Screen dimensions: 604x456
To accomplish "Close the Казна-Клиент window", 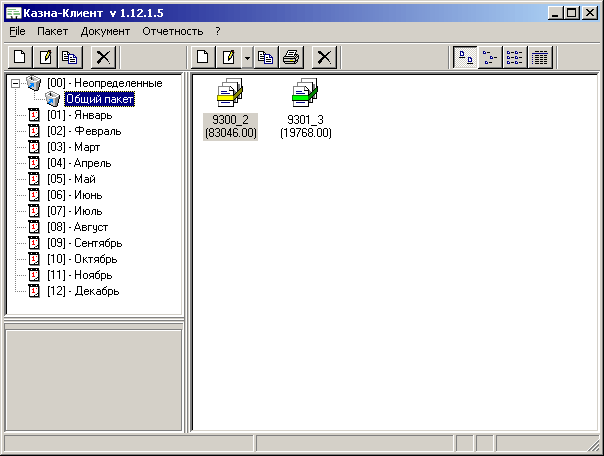I will [x=590, y=13].
